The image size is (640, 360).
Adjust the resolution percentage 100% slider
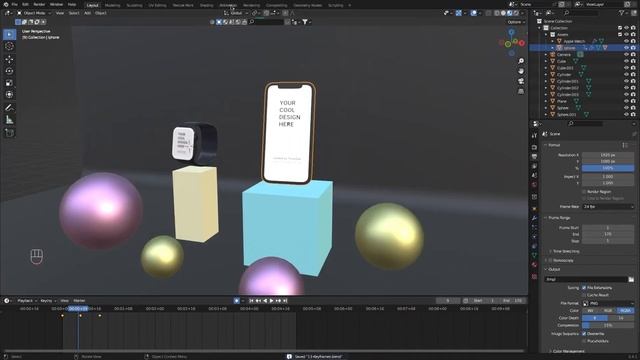tap(608, 168)
